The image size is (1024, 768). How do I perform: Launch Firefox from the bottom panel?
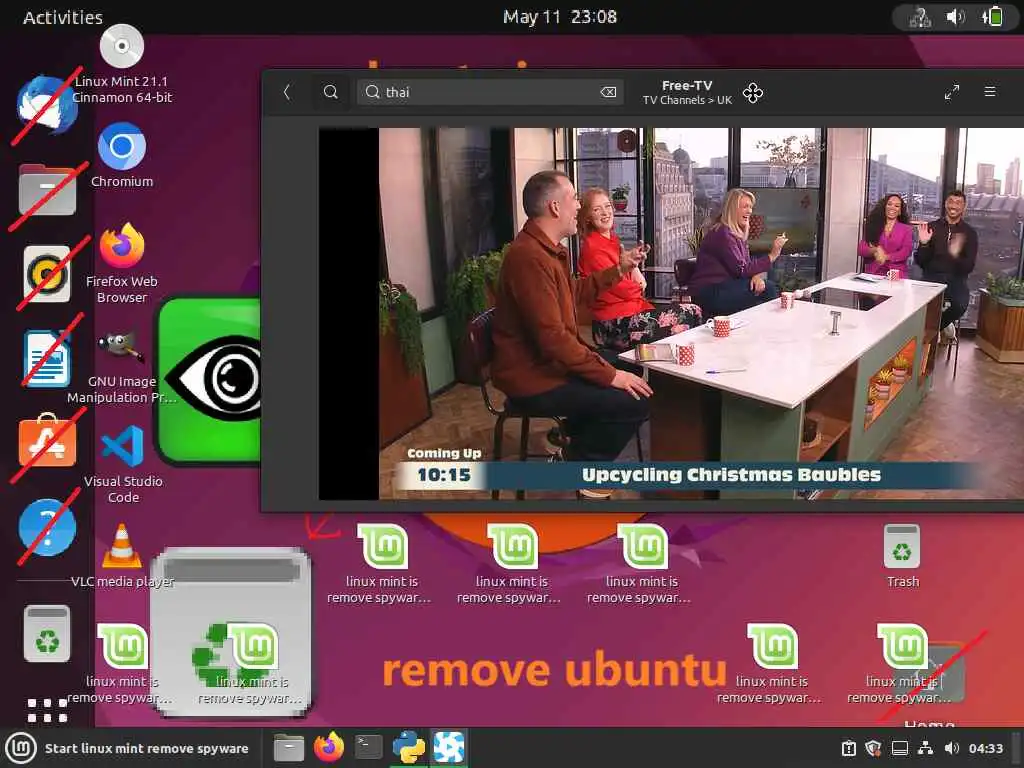click(329, 747)
